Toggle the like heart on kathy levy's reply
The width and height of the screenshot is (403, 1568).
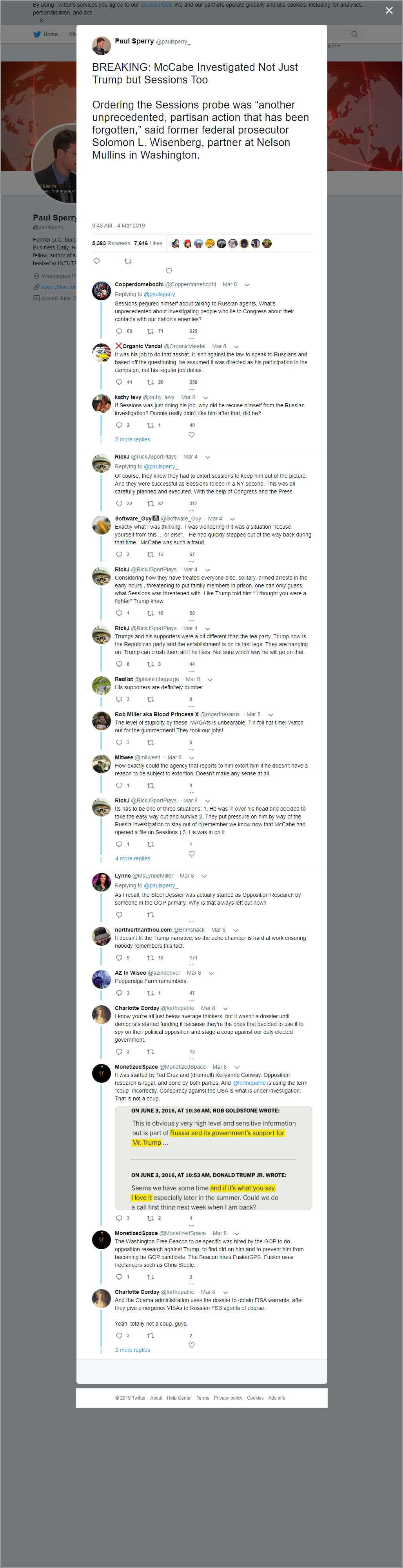tap(191, 435)
